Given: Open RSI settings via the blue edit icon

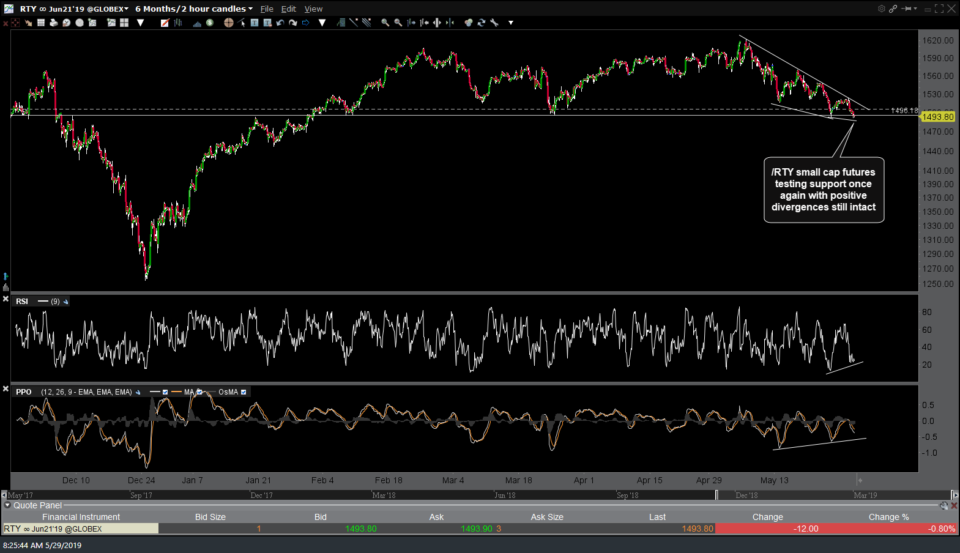Looking at the screenshot, I should [66, 301].
